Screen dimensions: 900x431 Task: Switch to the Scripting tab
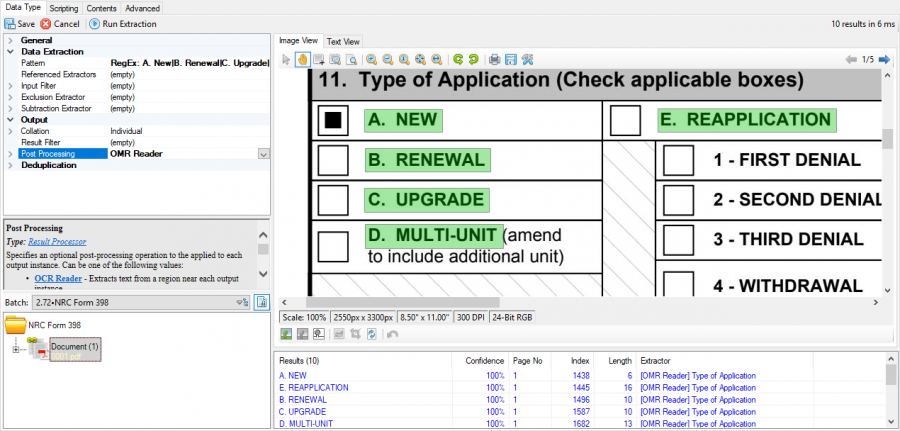(x=63, y=8)
